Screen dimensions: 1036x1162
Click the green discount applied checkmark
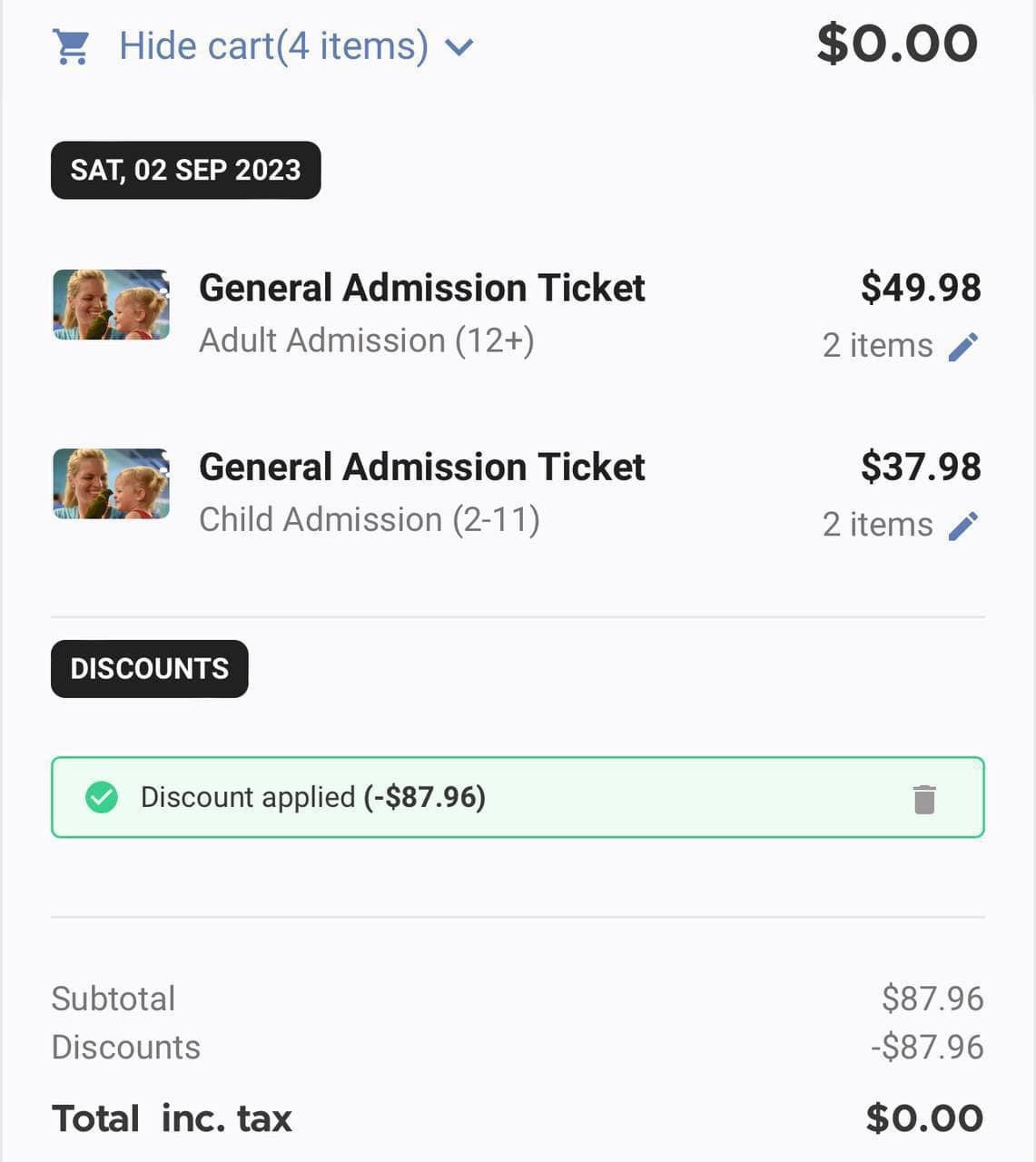click(x=102, y=798)
